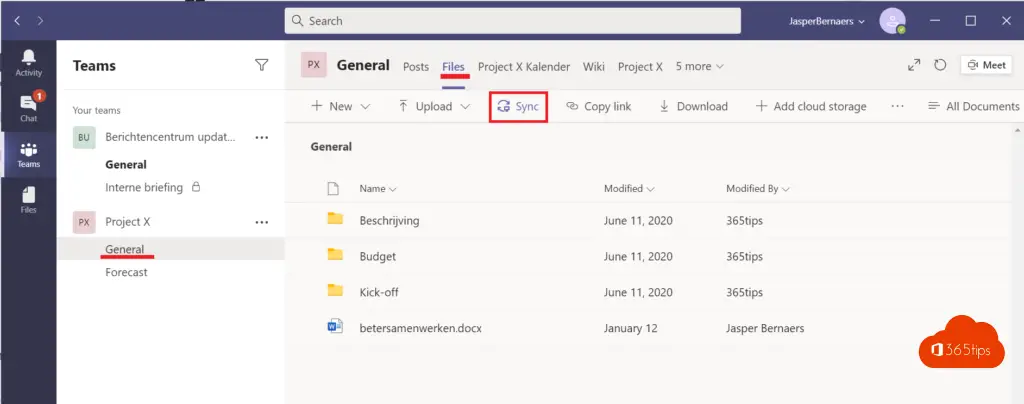
Task: Click Download in the toolbar
Action: (693, 106)
